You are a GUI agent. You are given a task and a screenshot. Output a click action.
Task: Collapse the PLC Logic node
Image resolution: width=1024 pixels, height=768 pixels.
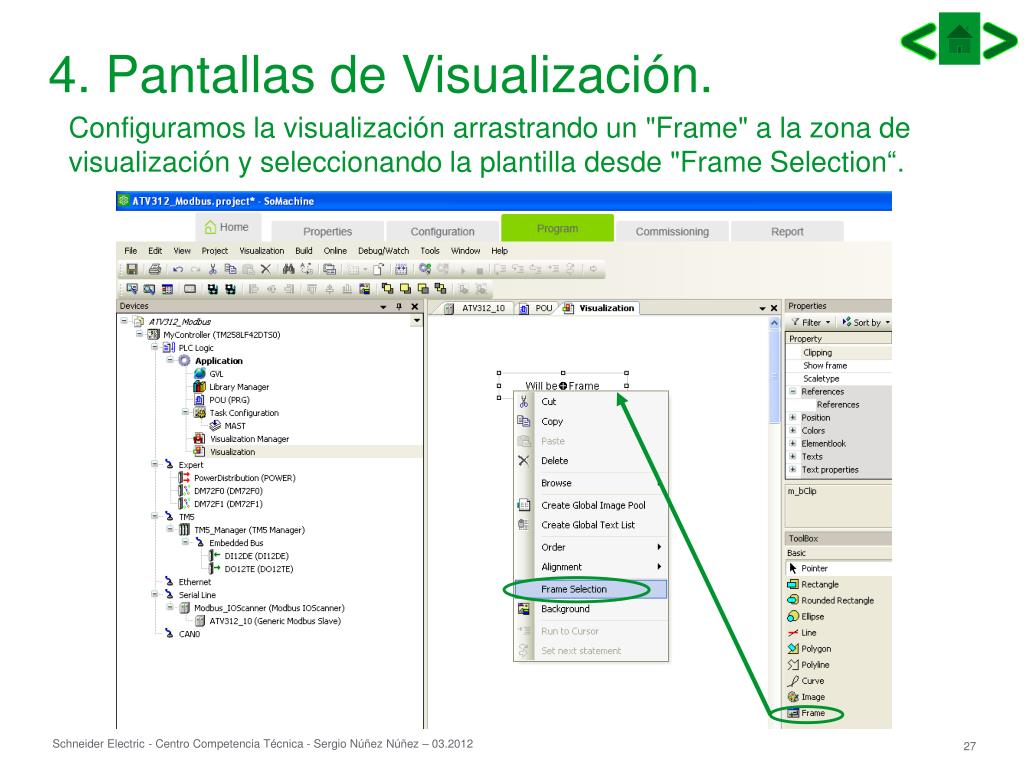[x=155, y=347]
